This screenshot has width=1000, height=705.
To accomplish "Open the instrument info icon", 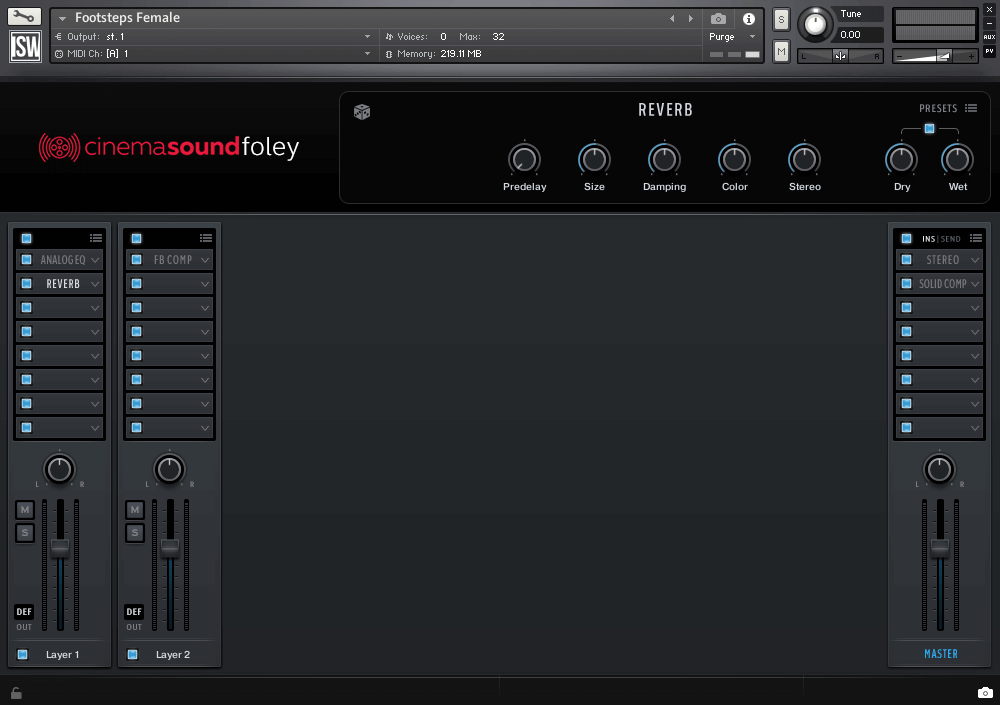I will [749, 19].
